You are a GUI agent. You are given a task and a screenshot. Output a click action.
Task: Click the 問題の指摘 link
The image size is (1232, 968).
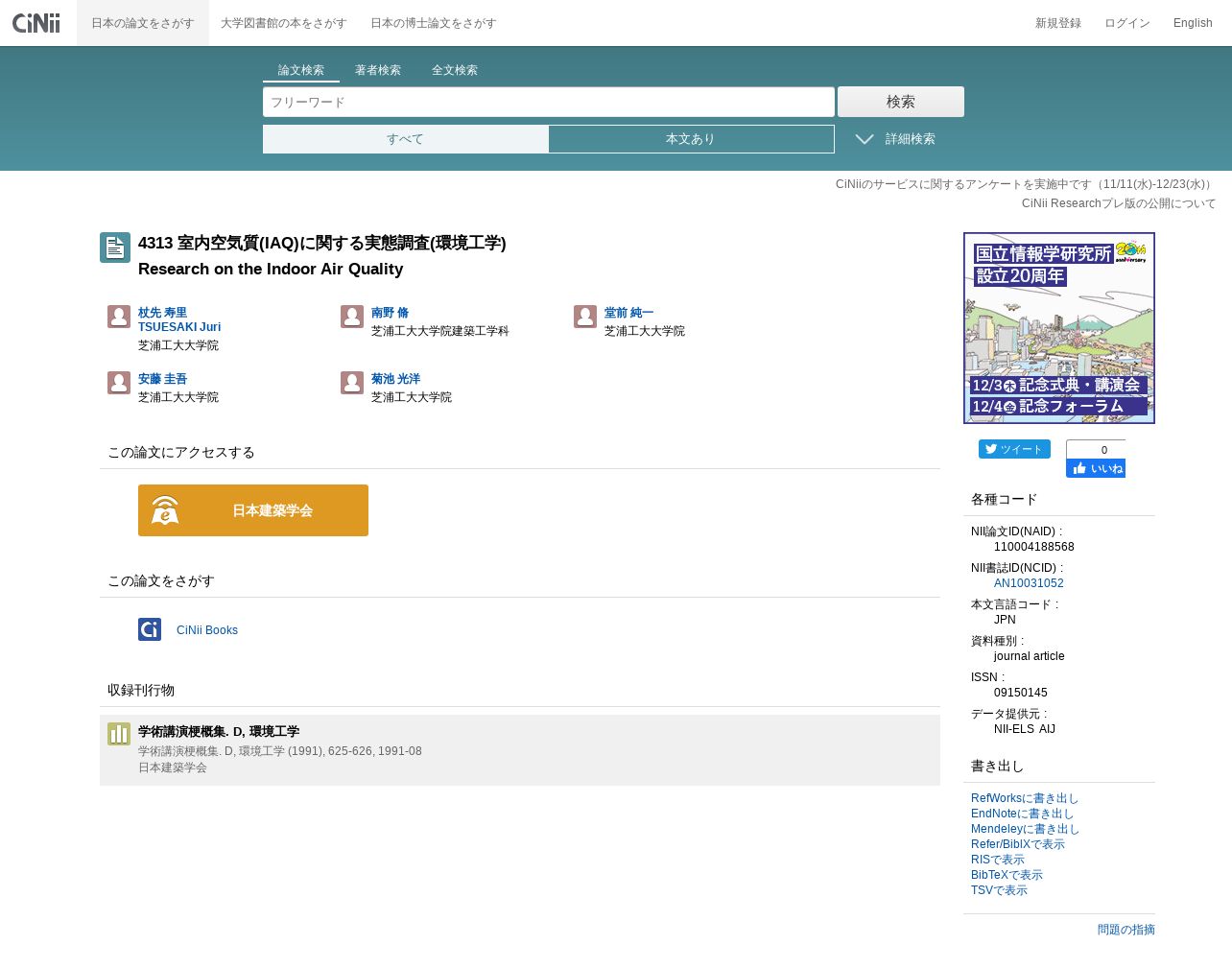coord(1126,930)
